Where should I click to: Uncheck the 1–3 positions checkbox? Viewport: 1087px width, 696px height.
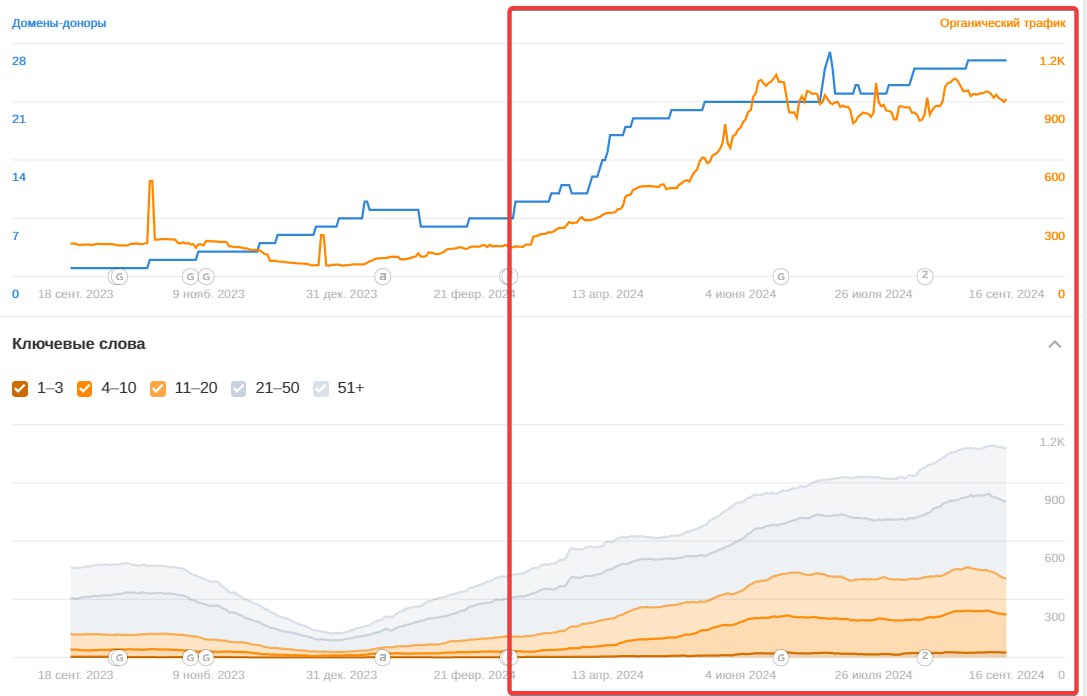(20, 388)
